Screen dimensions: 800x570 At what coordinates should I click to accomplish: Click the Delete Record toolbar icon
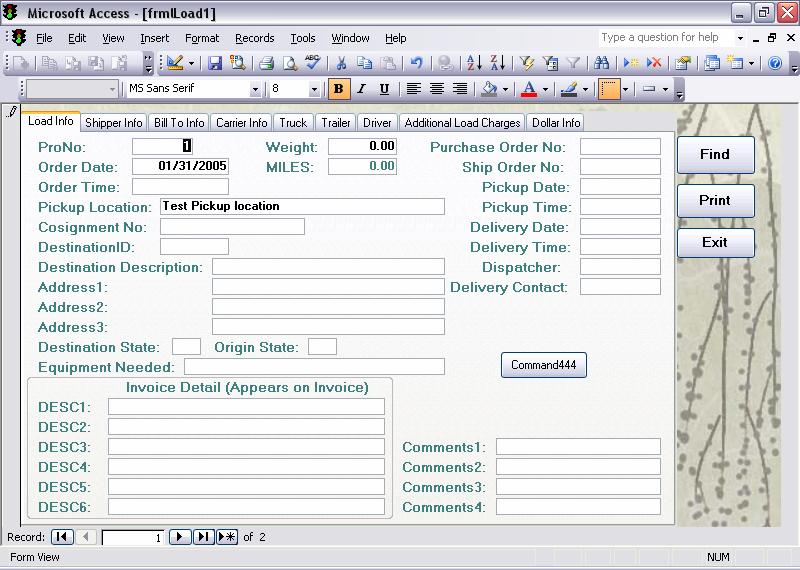coord(654,63)
